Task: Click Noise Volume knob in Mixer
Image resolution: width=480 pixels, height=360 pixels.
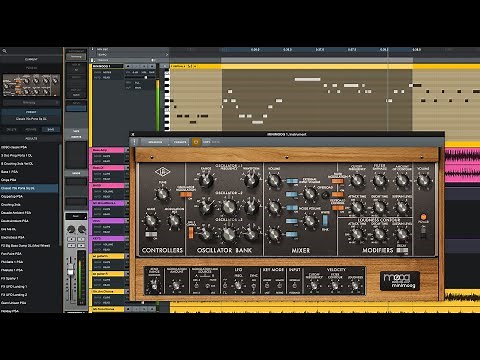Action: 309,221
